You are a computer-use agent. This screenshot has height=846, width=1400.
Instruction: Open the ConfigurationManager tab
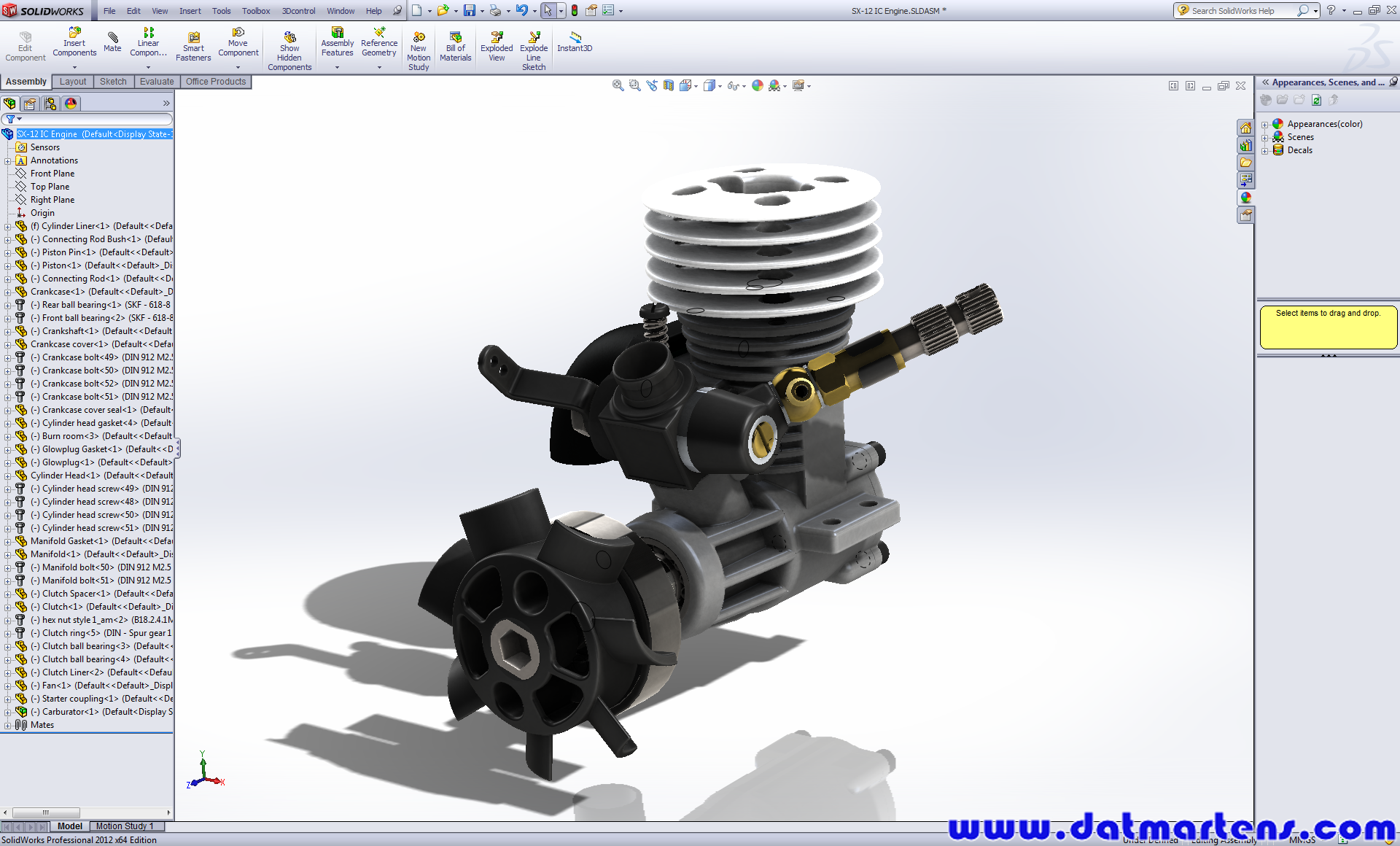point(50,104)
